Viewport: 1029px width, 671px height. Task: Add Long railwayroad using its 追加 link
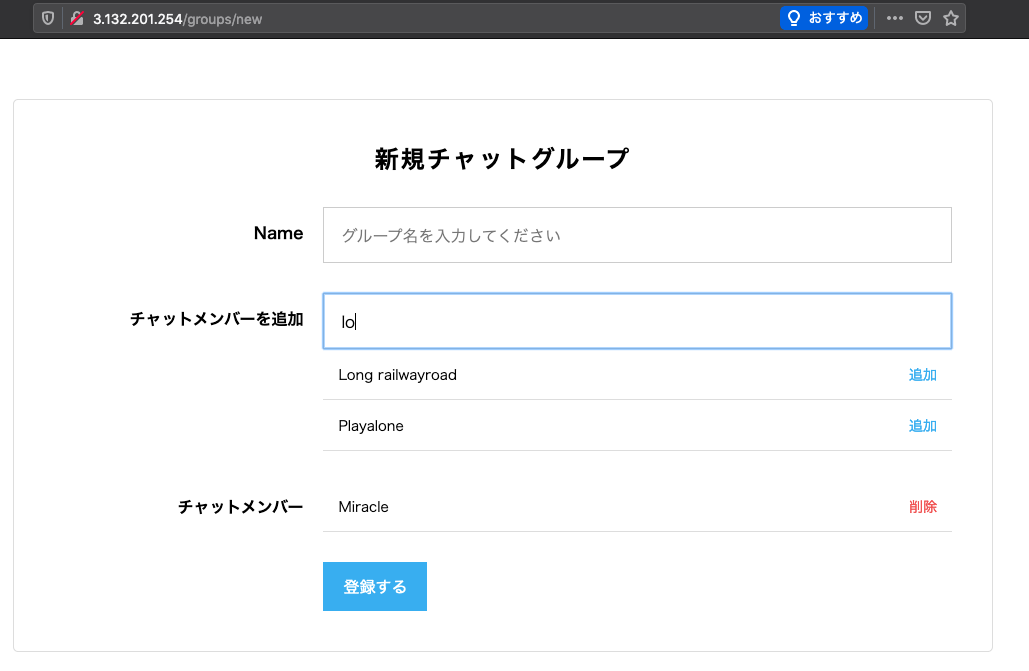(x=922, y=374)
